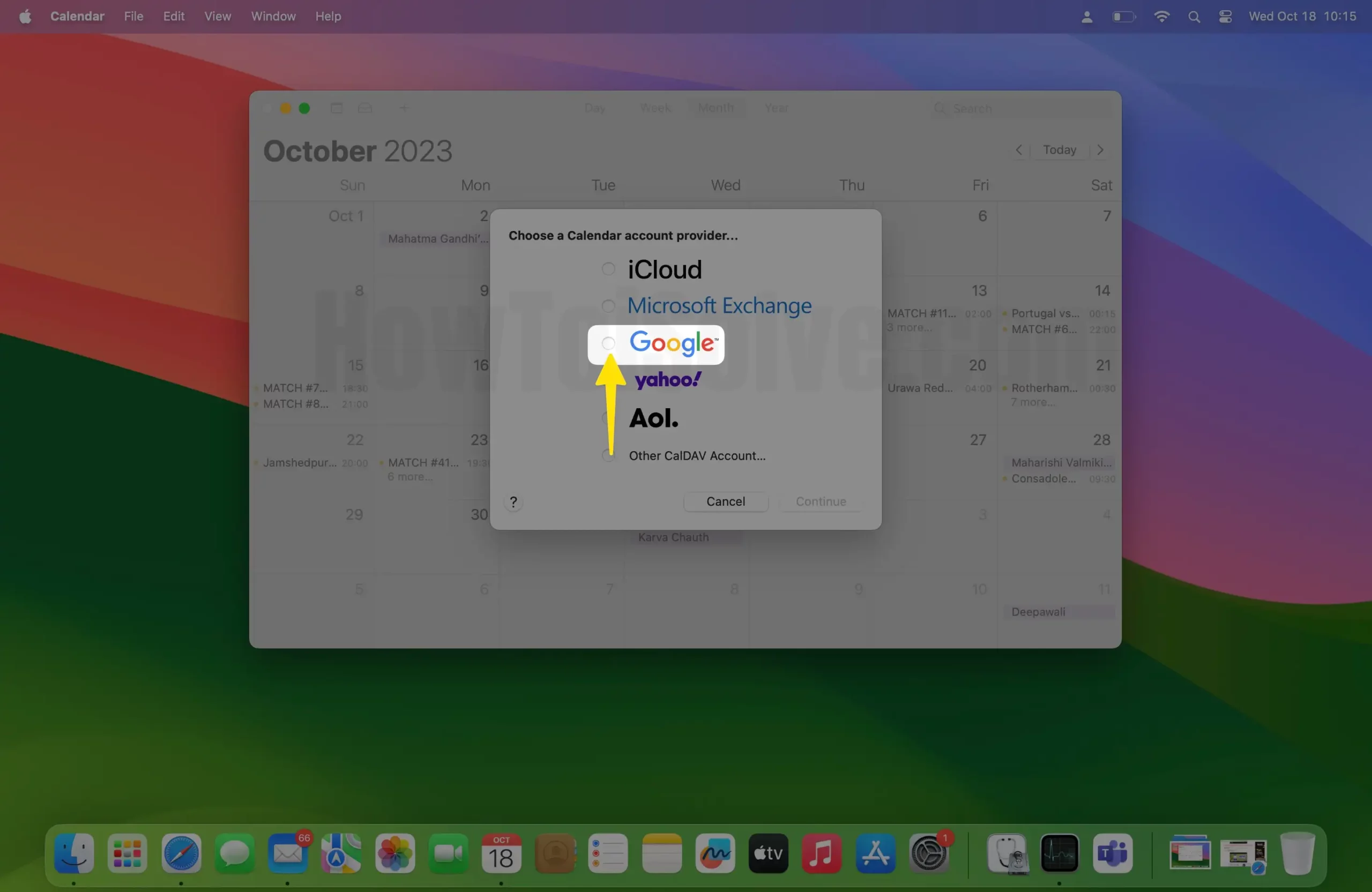
Task: Cancel the account provider dialog
Action: click(x=725, y=501)
